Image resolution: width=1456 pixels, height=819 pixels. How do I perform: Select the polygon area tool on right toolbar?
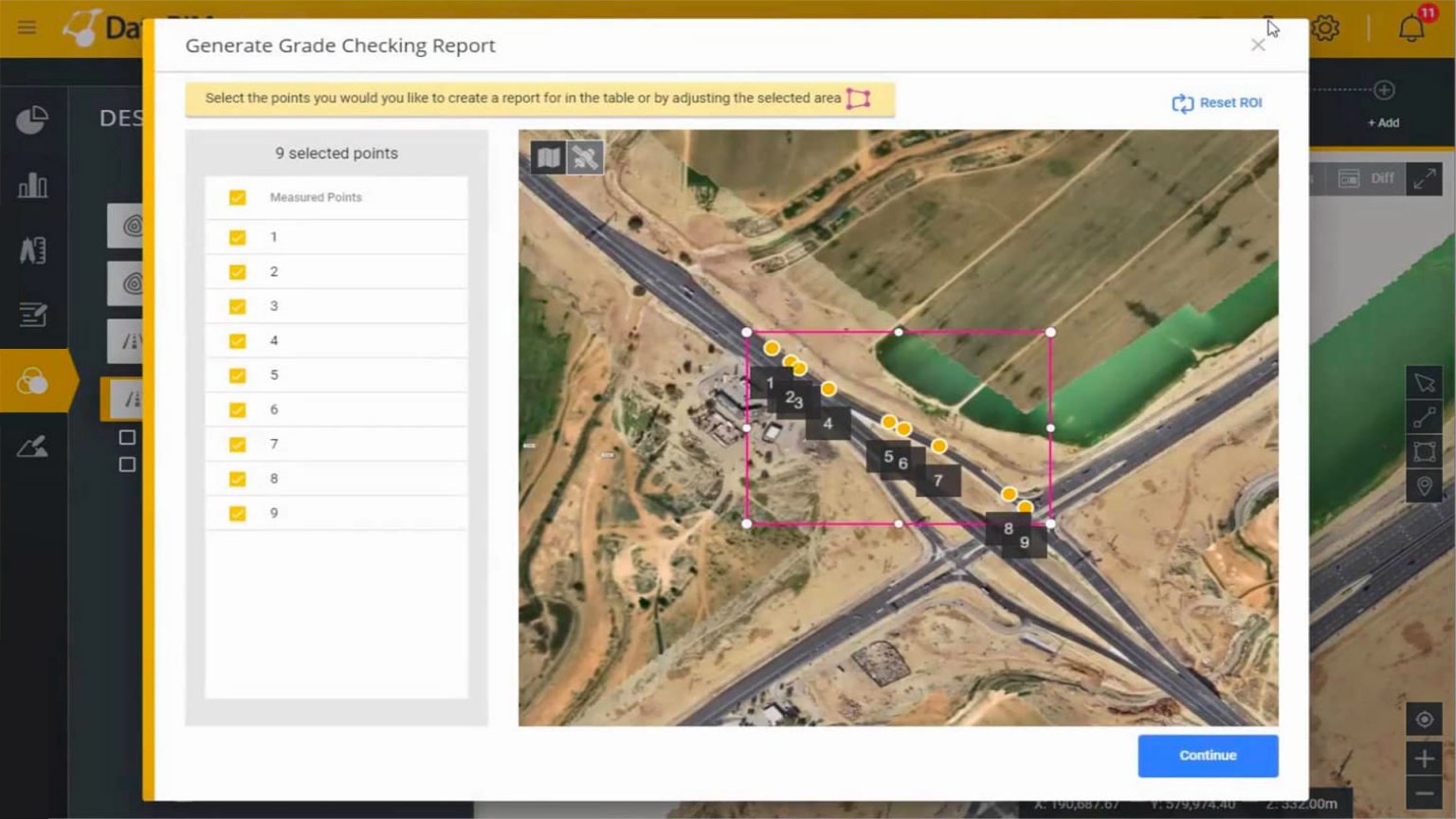point(1424,452)
